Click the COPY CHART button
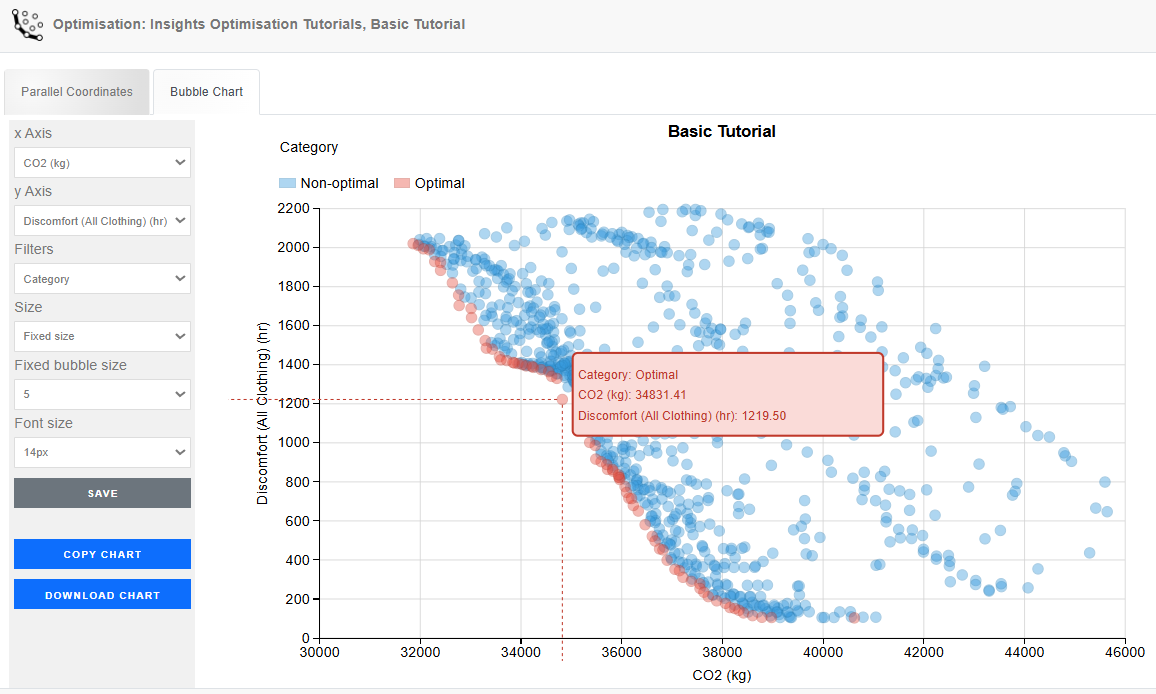This screenshot has width=1156, height=694. pyautogui.click(x=102, y=554)
